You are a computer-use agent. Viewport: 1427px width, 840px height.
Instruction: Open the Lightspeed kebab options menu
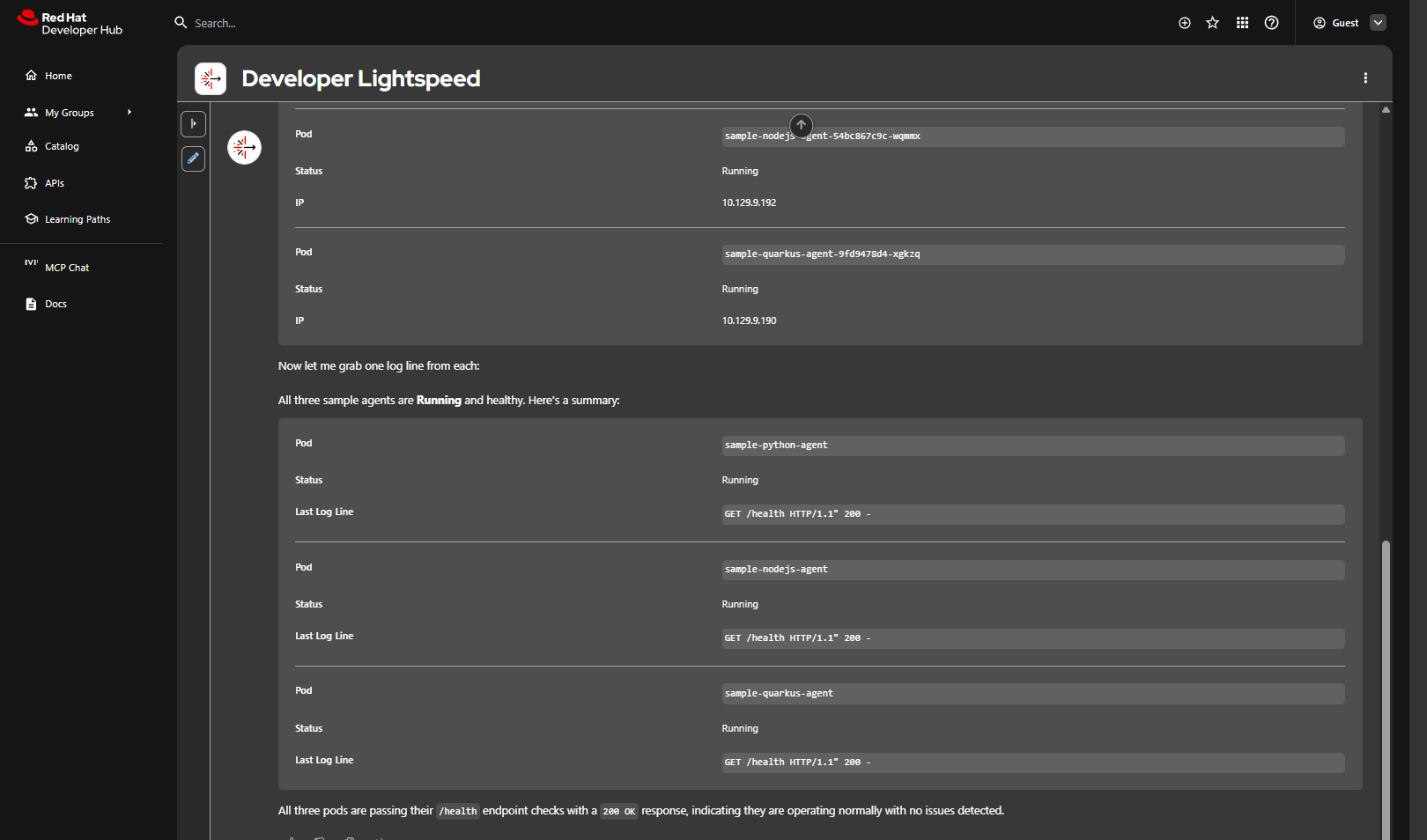pos(1365,78)
